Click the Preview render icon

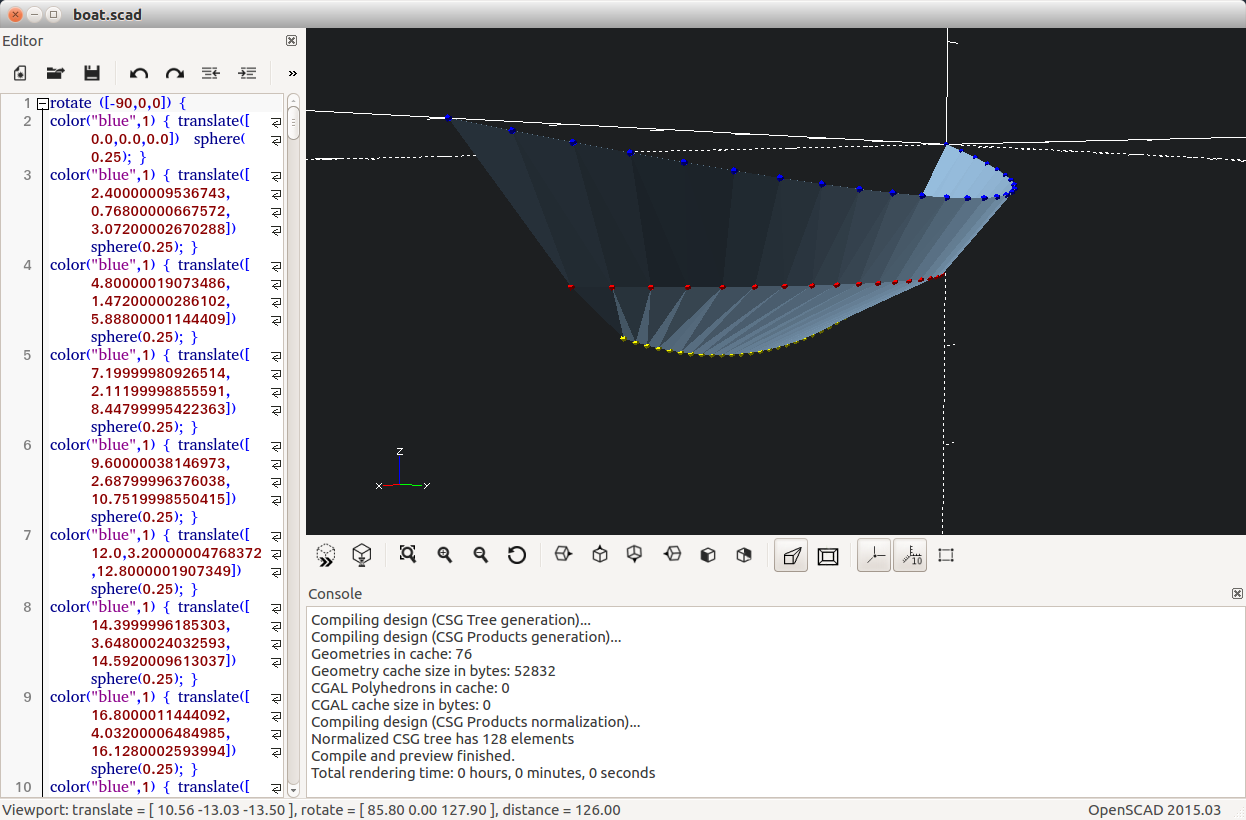point(326,555)
